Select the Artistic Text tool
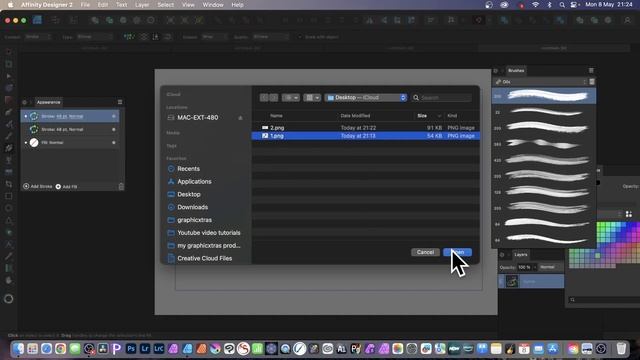Screen dimensions: 640x360 click(x=9, y=244)
